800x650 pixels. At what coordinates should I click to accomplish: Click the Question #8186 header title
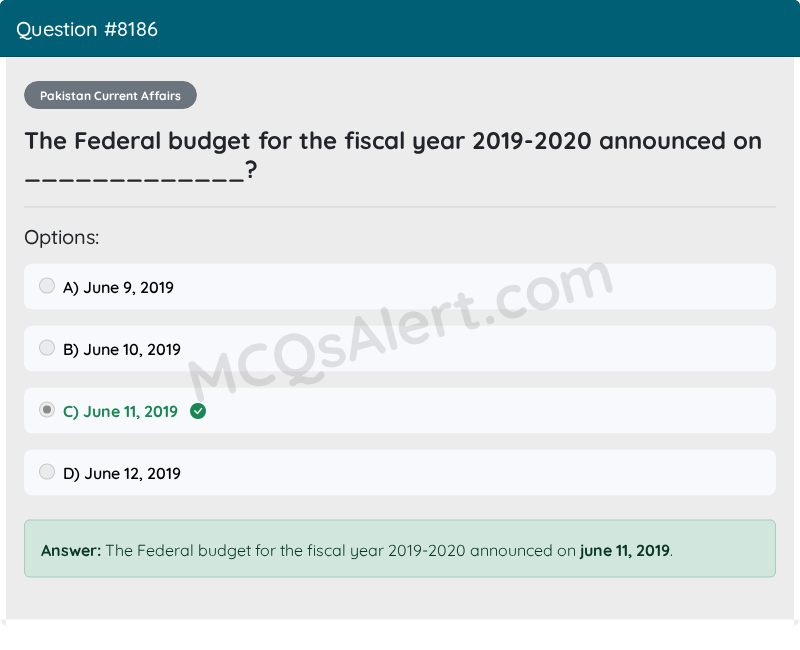point(87,30)
